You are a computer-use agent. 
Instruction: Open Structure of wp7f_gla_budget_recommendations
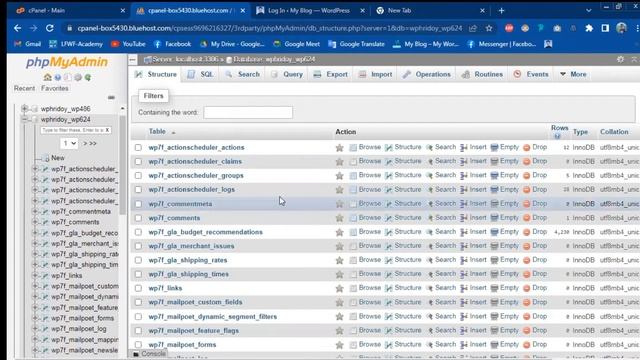click(x=403, y=232)
